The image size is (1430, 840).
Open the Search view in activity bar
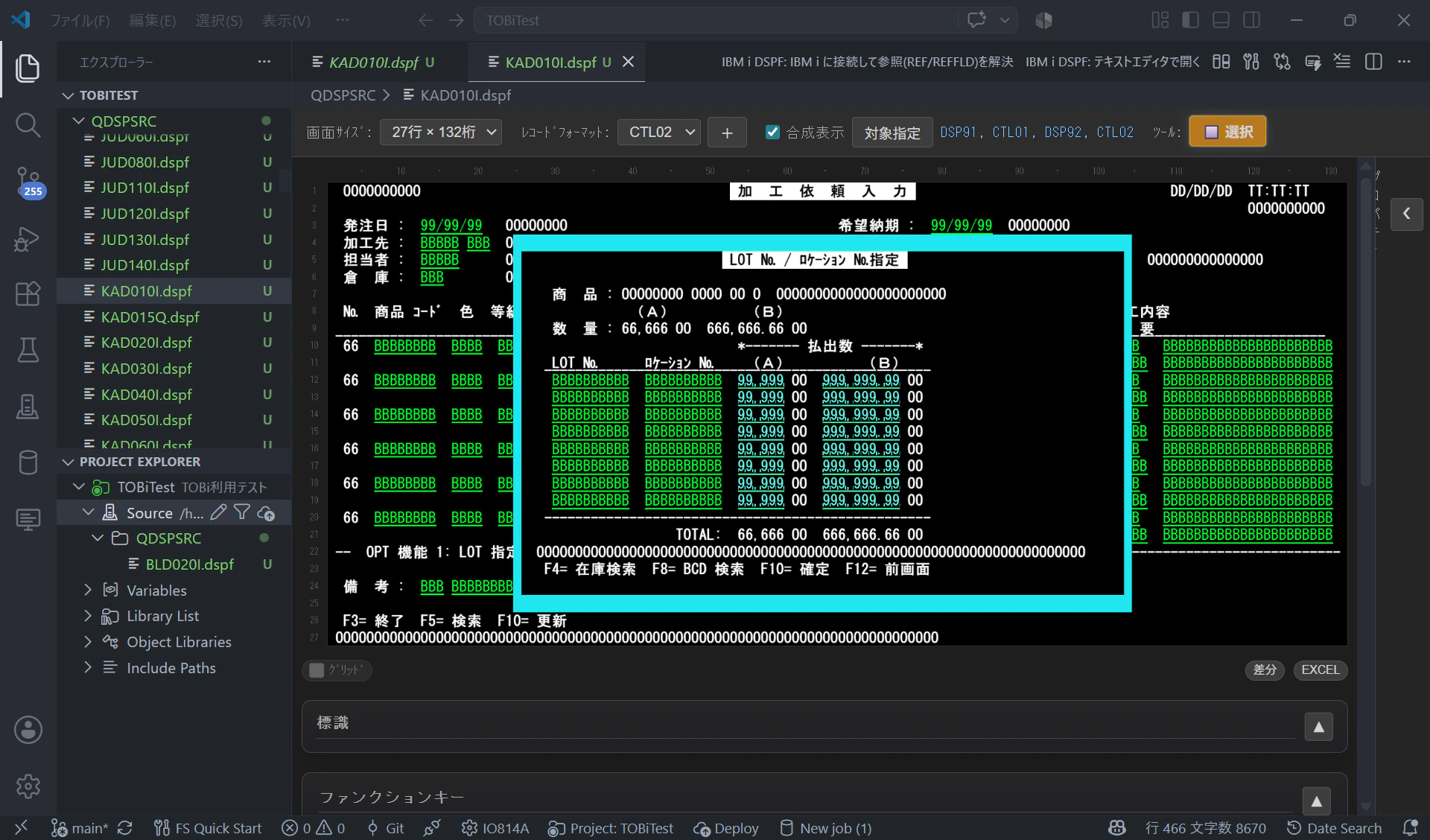(x=28, y=124)
